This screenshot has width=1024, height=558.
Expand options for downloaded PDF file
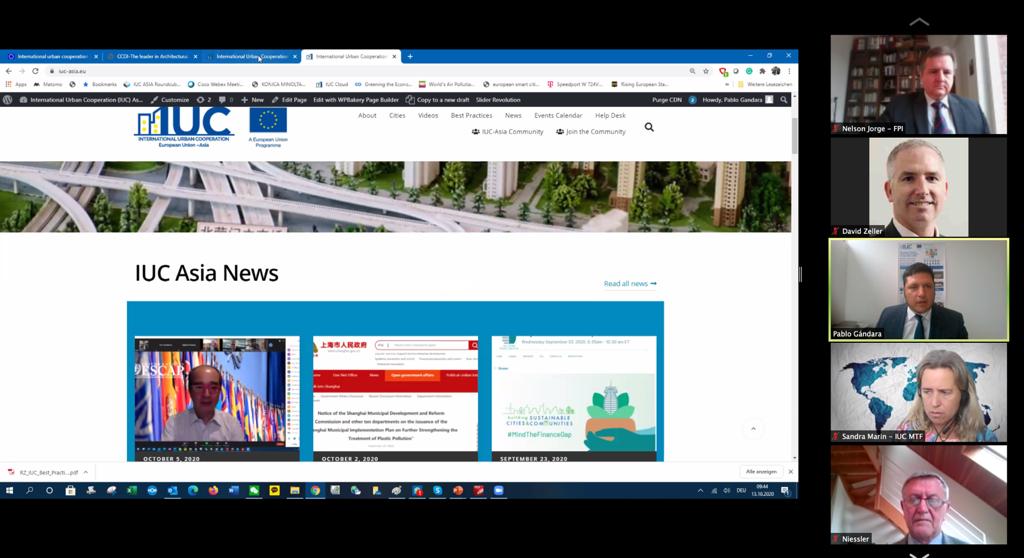tap(86, 472)
